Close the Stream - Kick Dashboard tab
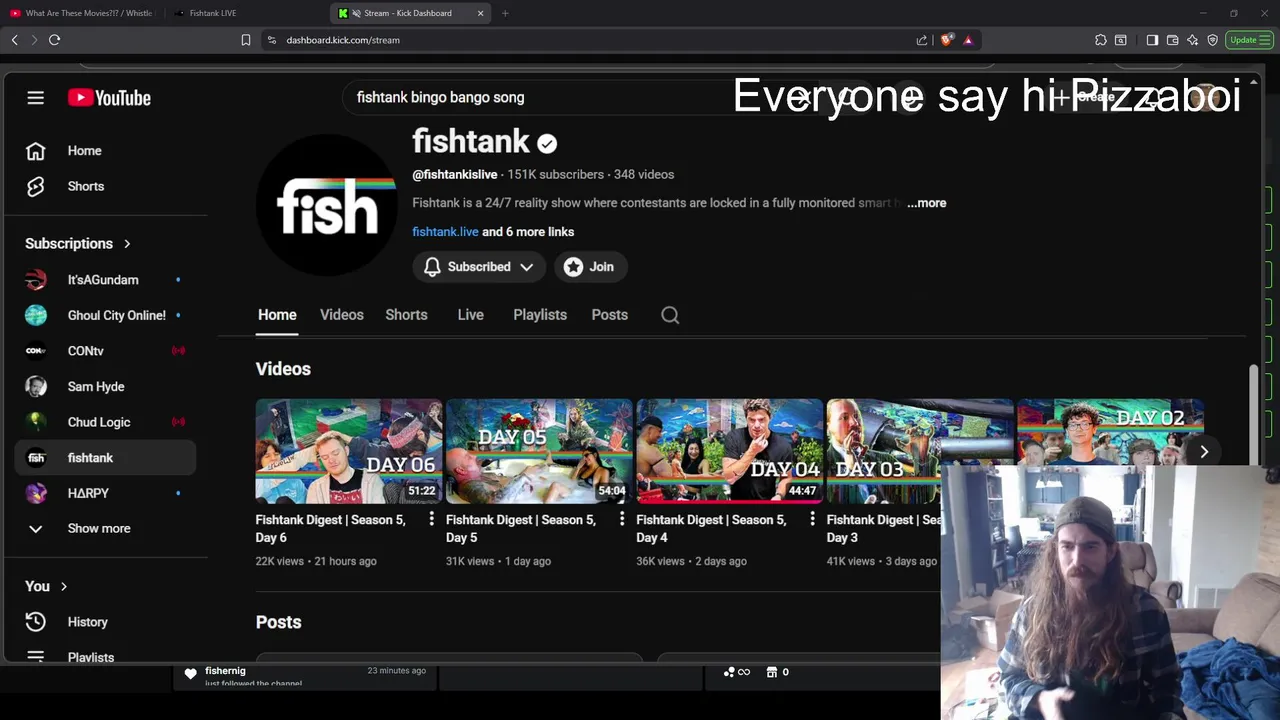Screen dimensions: 1280x720 [480, 13]
